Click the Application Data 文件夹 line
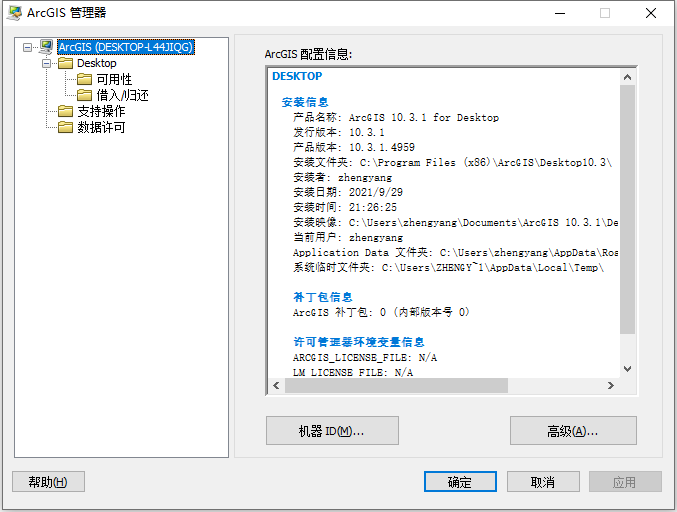Image resolution: width=677 pixels, height=512 pixels. point(456,253)
